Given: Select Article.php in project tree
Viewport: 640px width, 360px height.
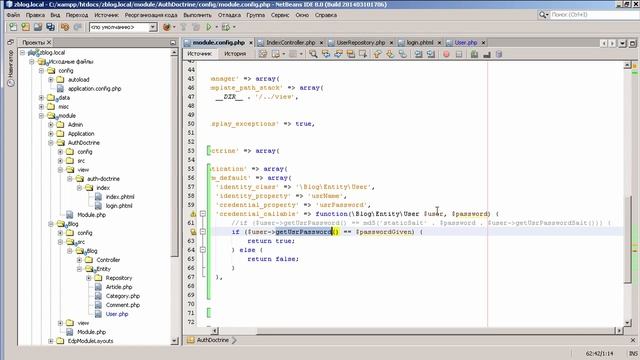Looking at the screenshot, I should coord(119,287).
